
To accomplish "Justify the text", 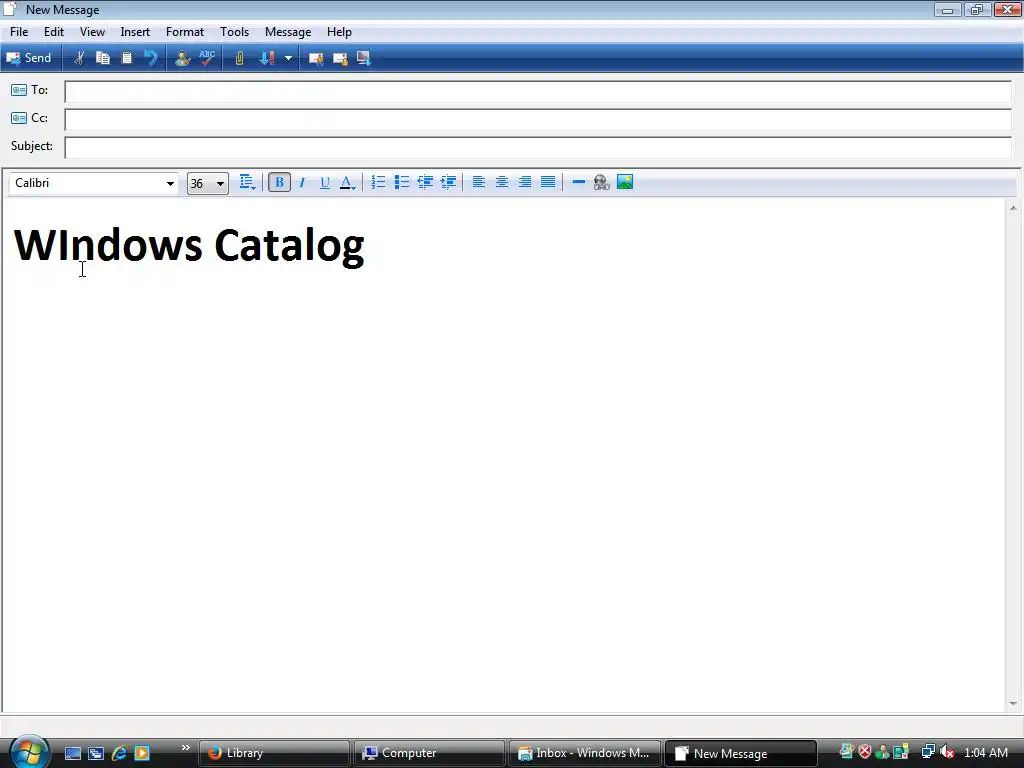I will tap(548, 182).
